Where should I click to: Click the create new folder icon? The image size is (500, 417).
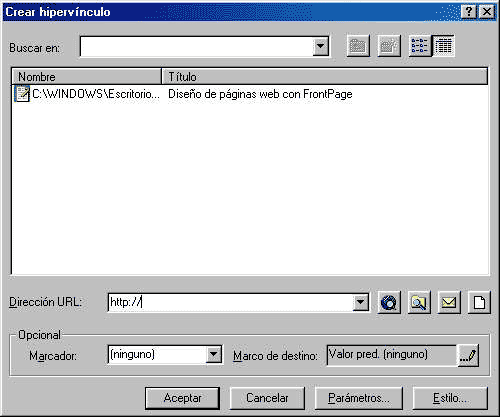pos(389,46)
